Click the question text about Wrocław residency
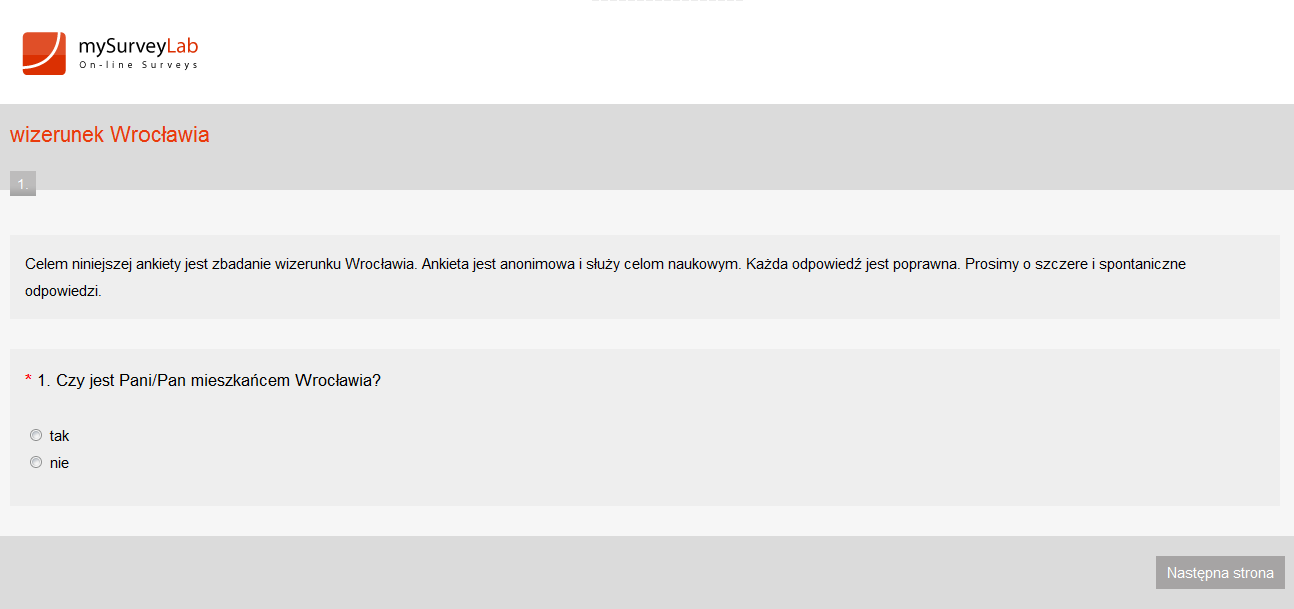 [x=209, y=381]
